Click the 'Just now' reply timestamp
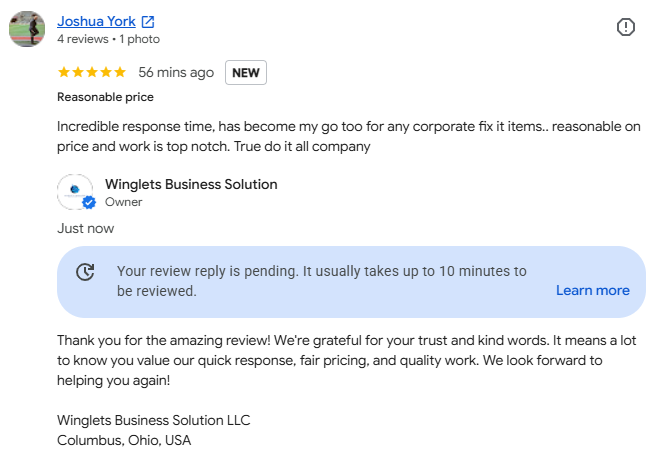Viewport: 666px width, 456px height. point(86,228)
